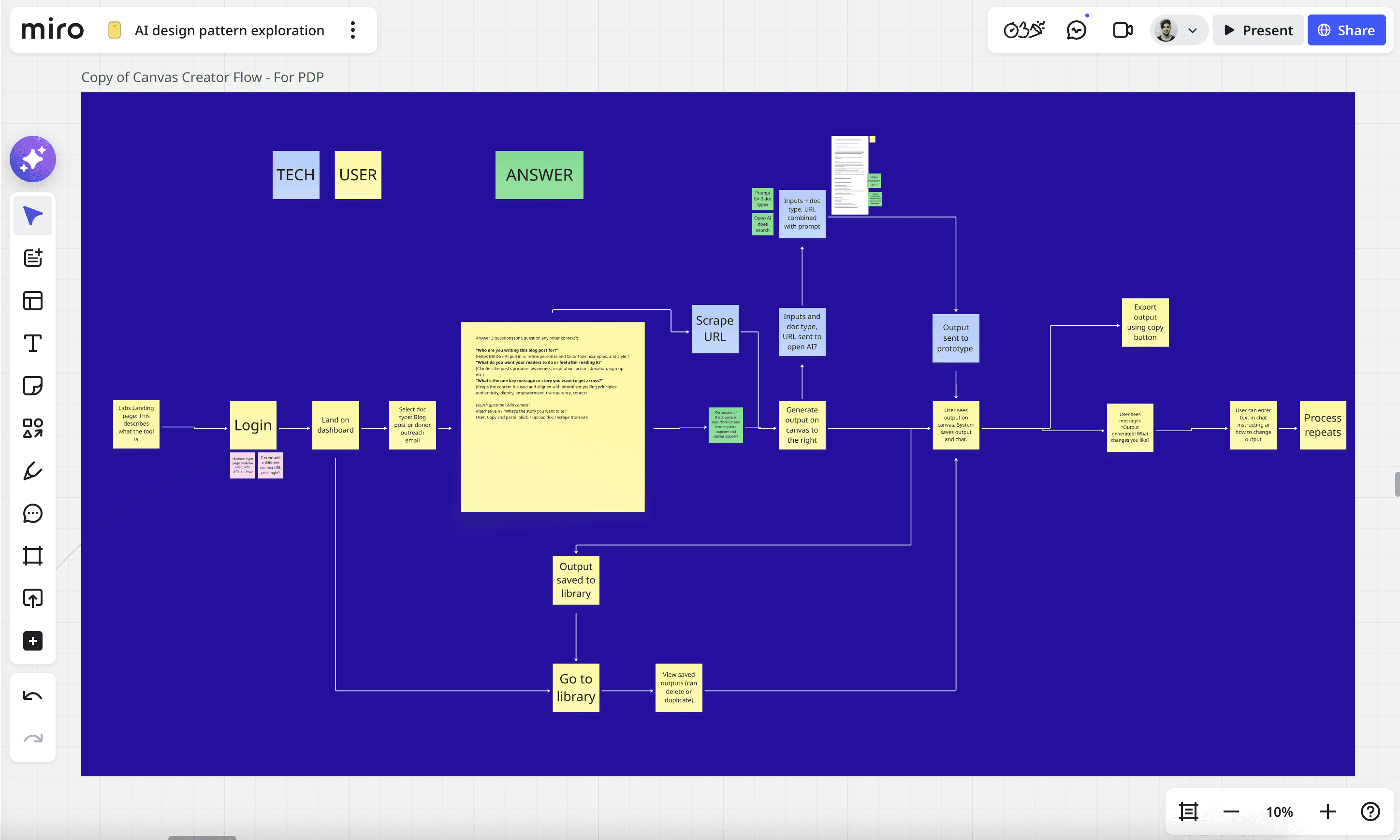Click the Present button
The height and width of the screenshot is (840, 1400).
coord(1258,30)
